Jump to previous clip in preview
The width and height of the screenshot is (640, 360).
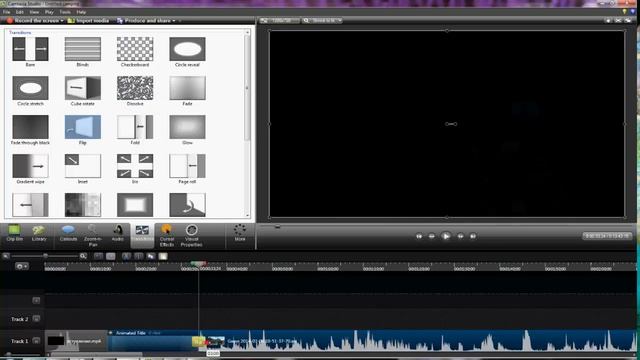tap(419, 236)
